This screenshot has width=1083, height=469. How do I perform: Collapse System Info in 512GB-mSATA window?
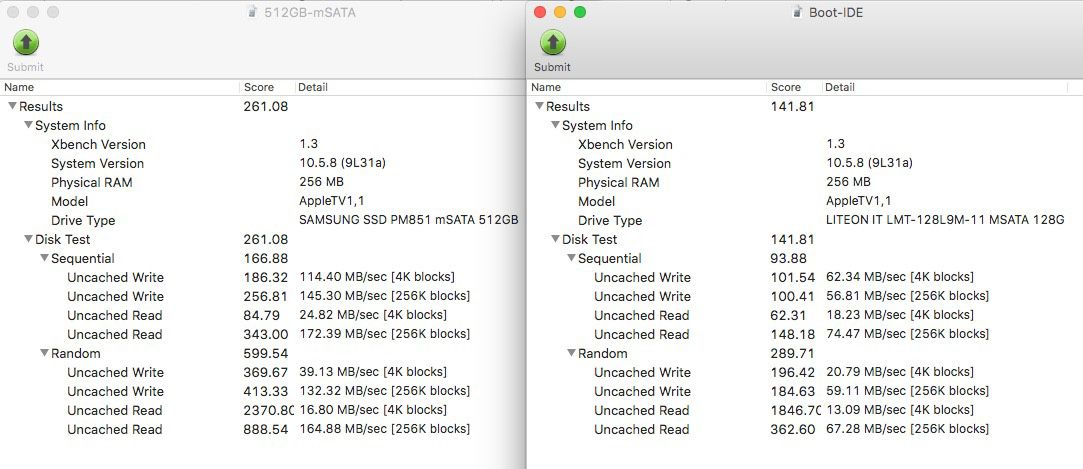pyautogui.click(x=28, y=125)
